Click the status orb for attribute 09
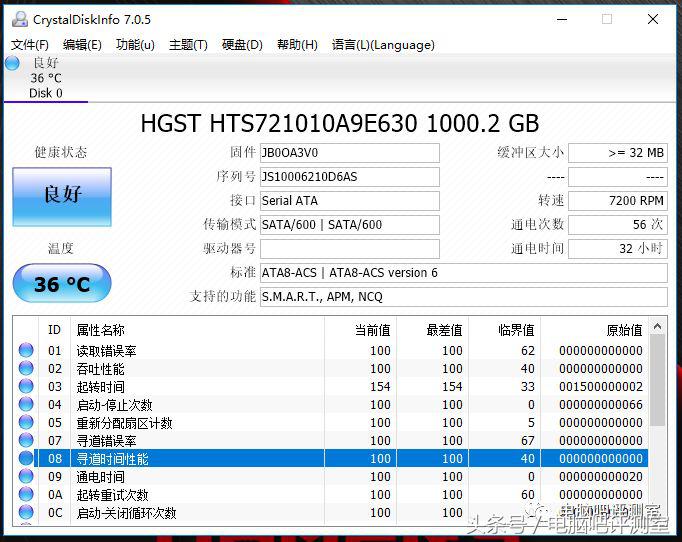The width and height of the screenshot is (682, 542). click(26, 476)
